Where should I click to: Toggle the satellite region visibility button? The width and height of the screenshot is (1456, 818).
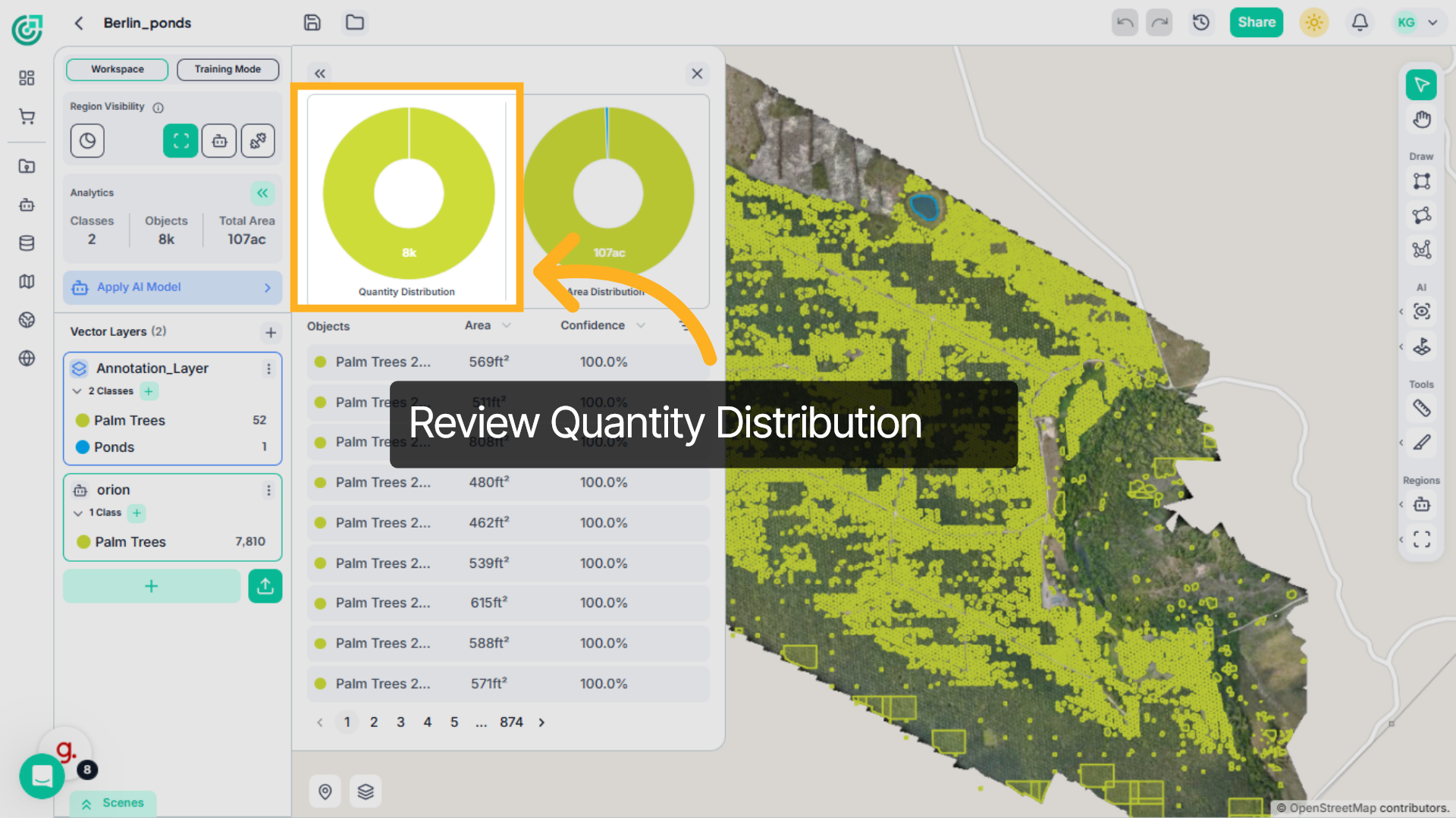(258, 141)
